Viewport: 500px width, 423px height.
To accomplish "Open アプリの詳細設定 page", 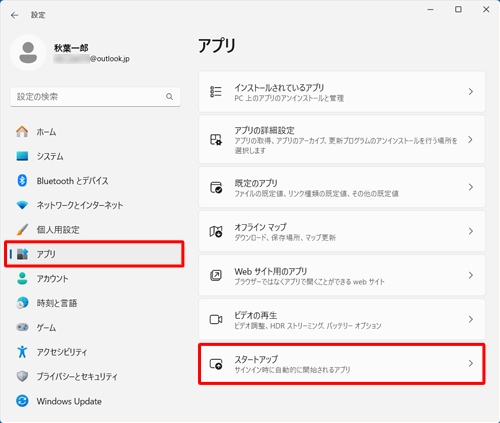I will [342, 140].
